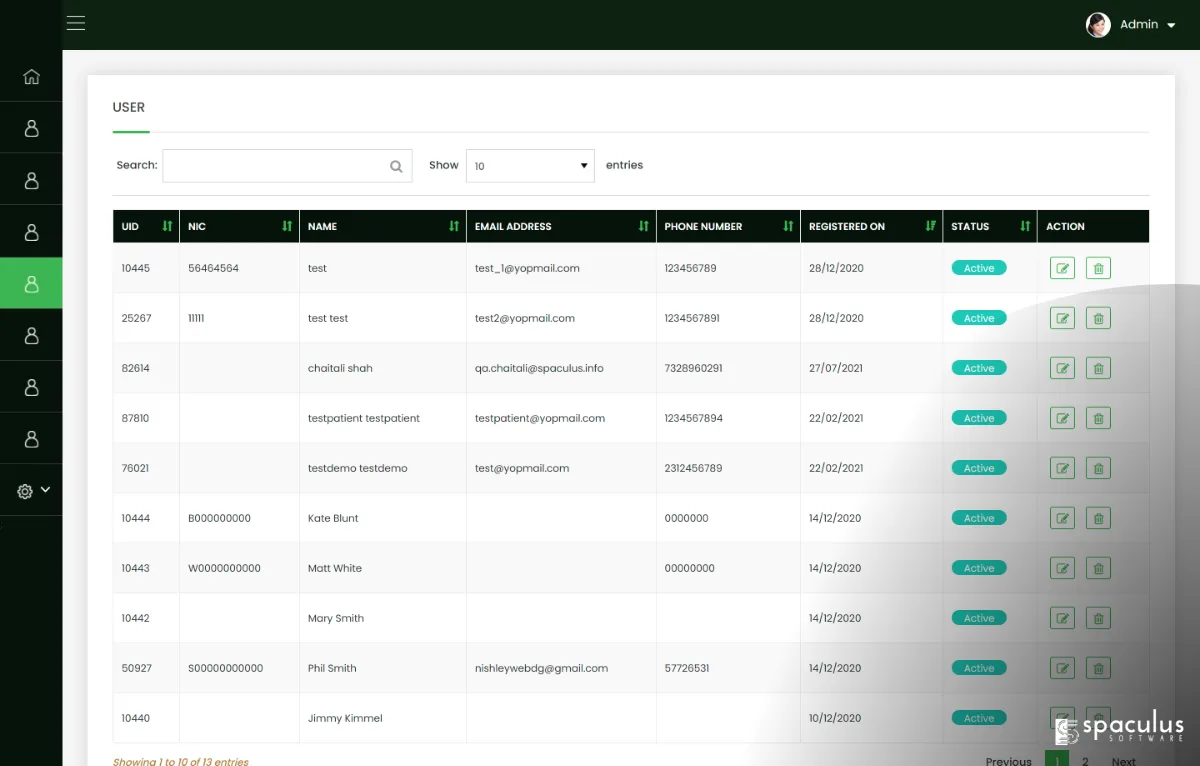The image size is (1200, 766).
Task: Expand the Admin account dropdown arrow
Action: (1171, 25)
